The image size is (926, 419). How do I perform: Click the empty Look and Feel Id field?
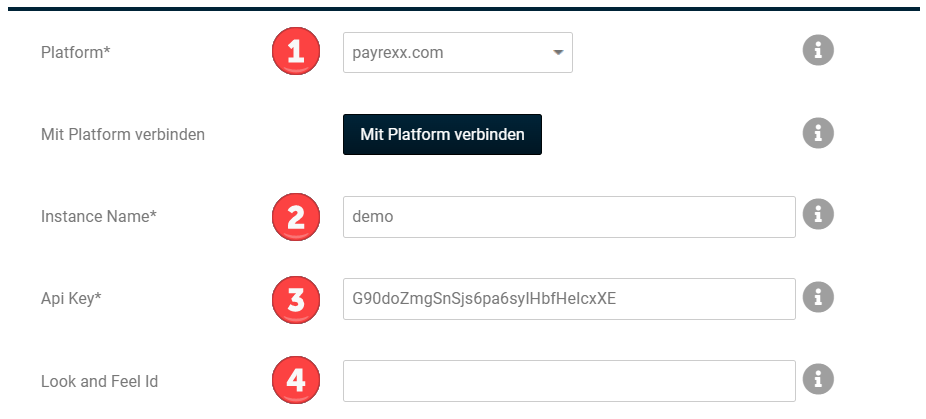coord(568,381)
